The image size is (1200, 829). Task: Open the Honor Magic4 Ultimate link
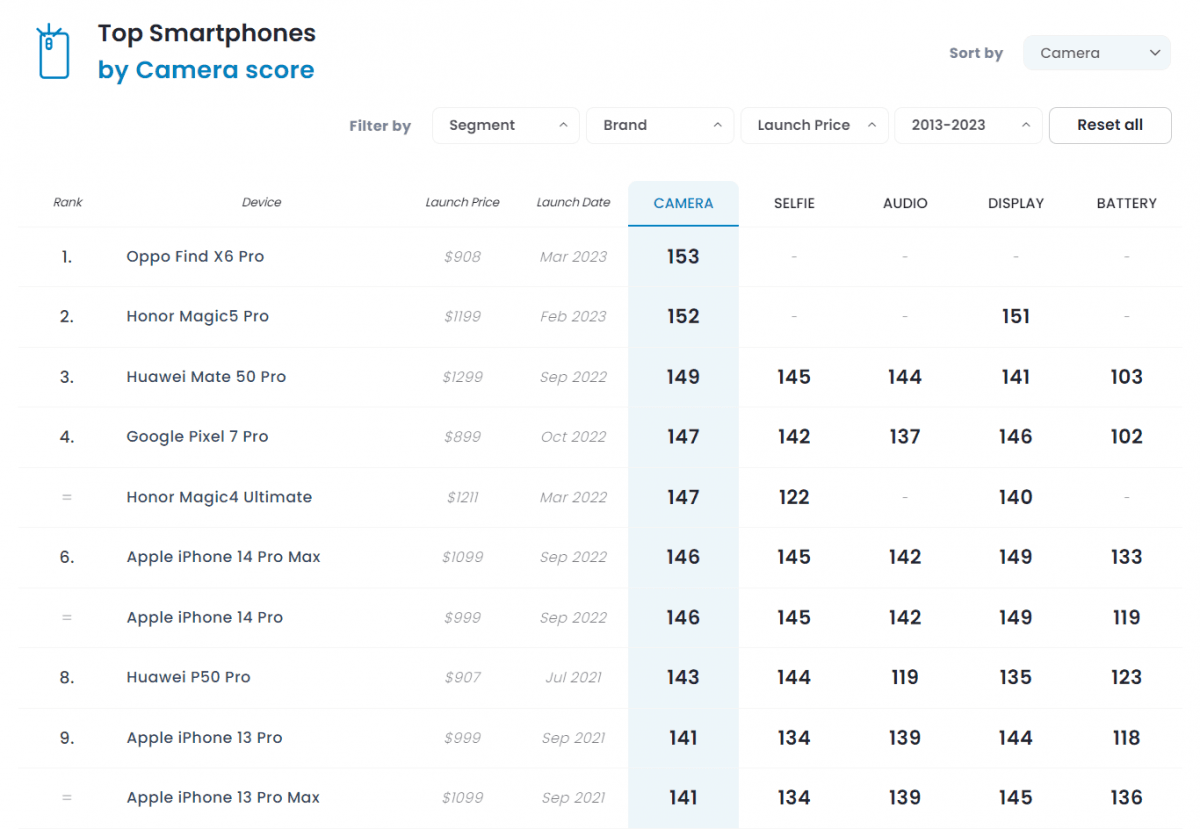click(x=219, y=497)
